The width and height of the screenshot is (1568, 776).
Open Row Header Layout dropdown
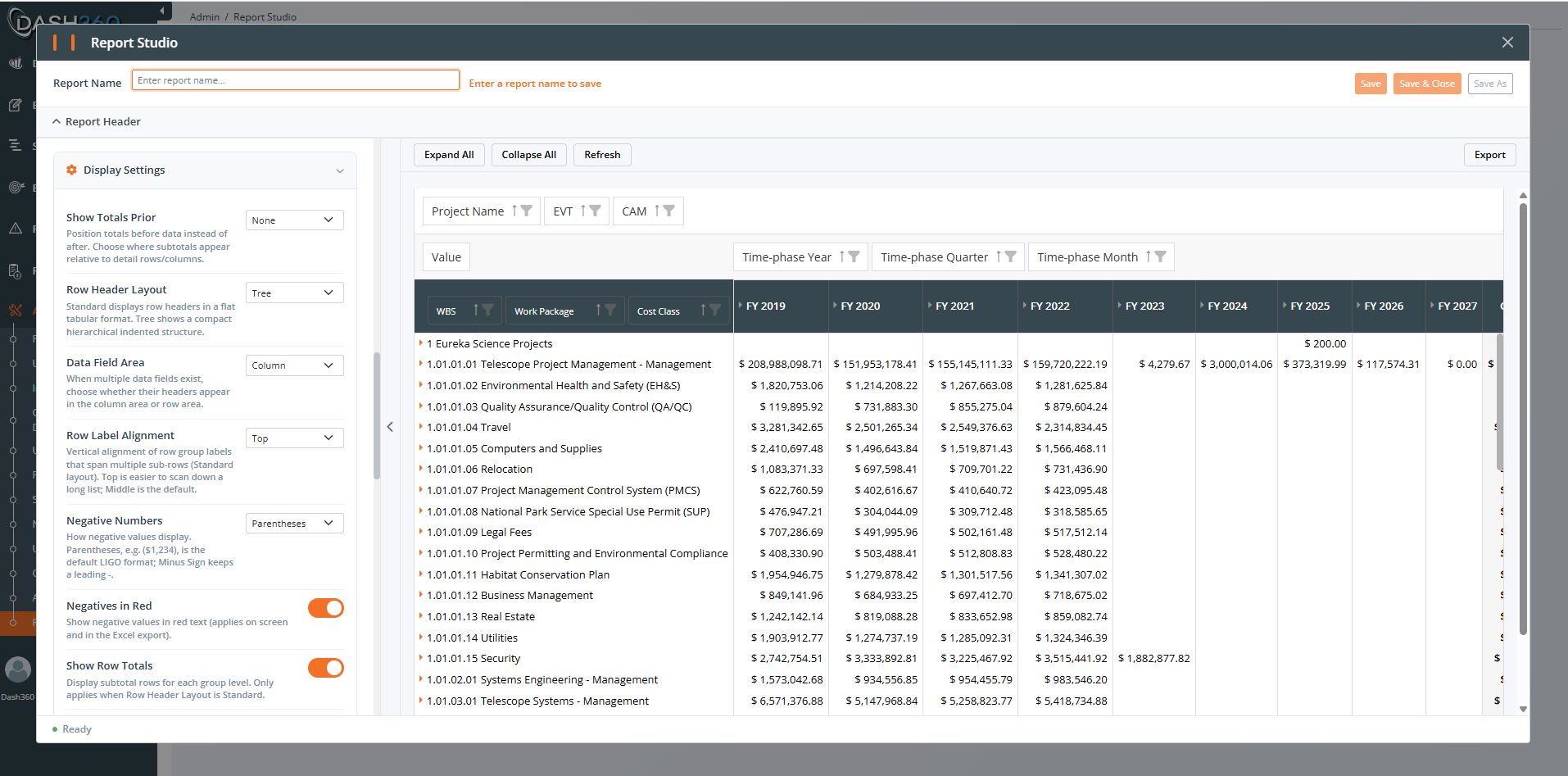(x=295, y=293)
